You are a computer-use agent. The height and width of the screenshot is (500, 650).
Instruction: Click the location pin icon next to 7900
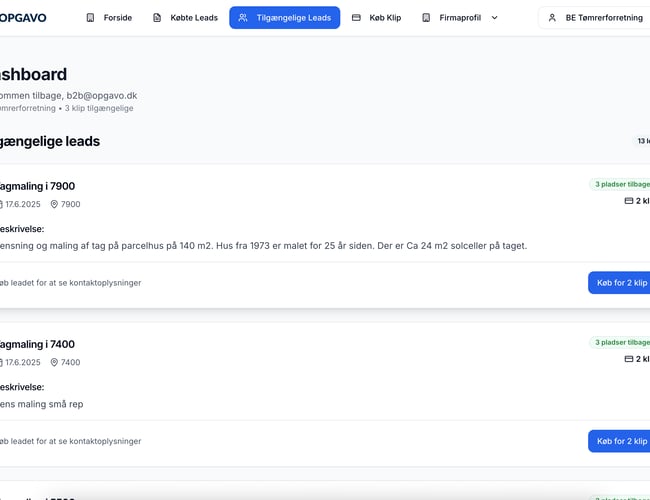pyautogui.click(x=54, y=204)
